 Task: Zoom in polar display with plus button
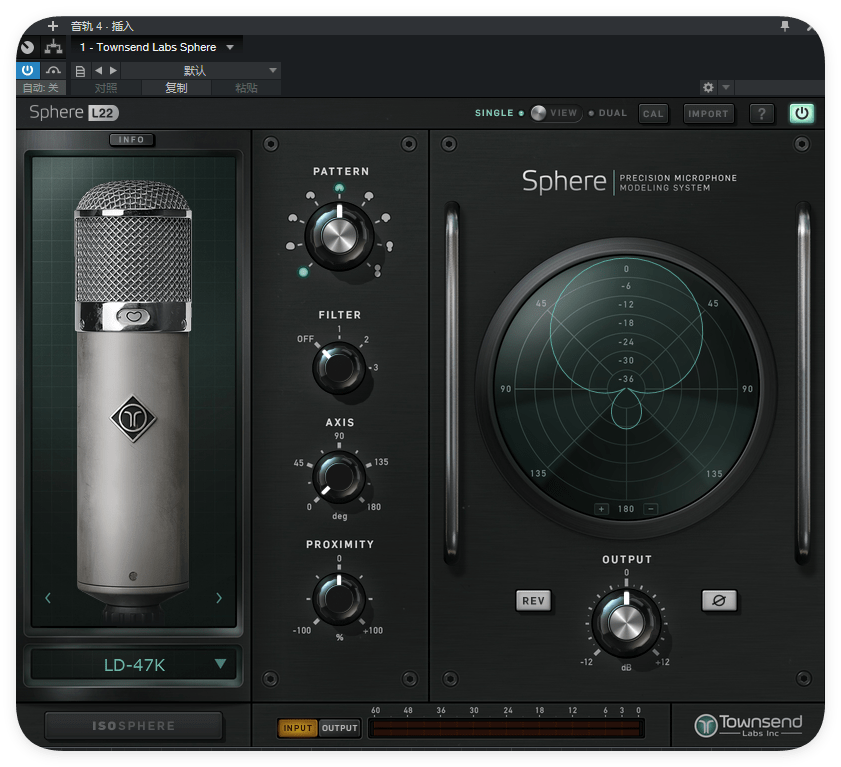tap(601, 509)
